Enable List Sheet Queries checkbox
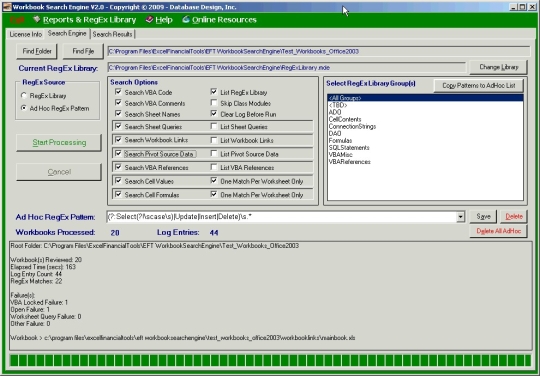 (214, 126)
